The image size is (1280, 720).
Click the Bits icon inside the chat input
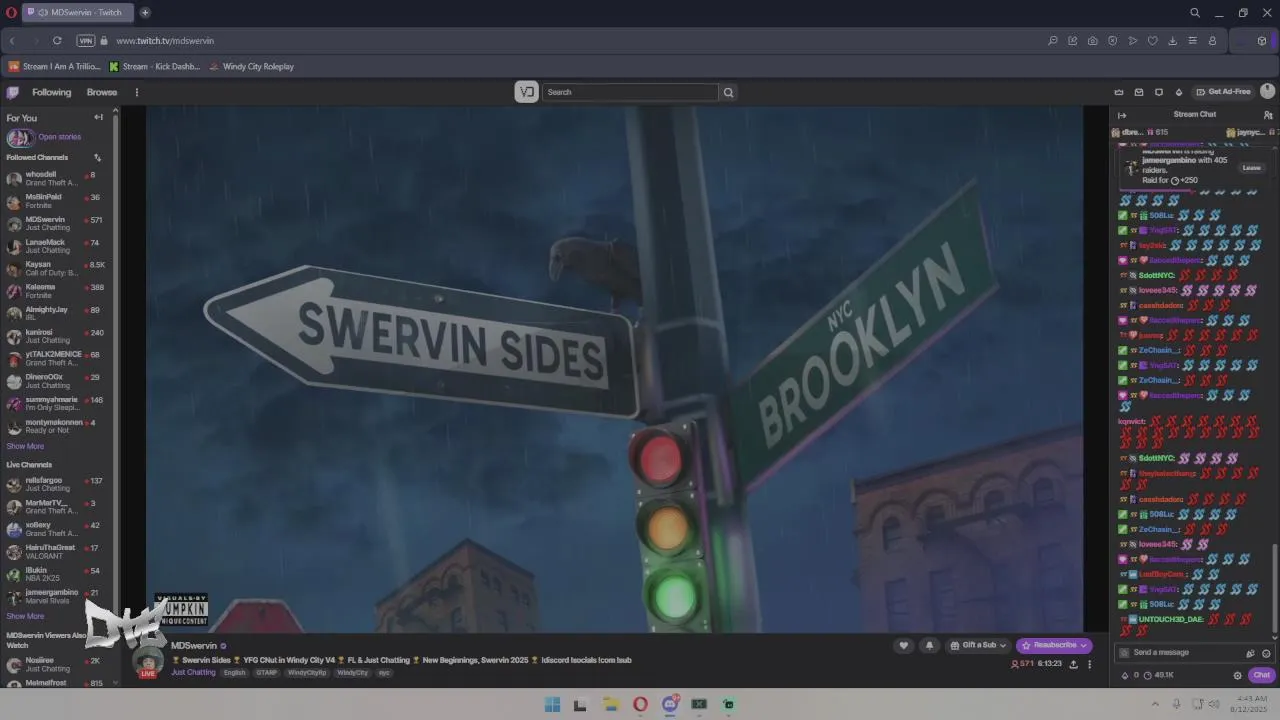tap(1250, 653)
